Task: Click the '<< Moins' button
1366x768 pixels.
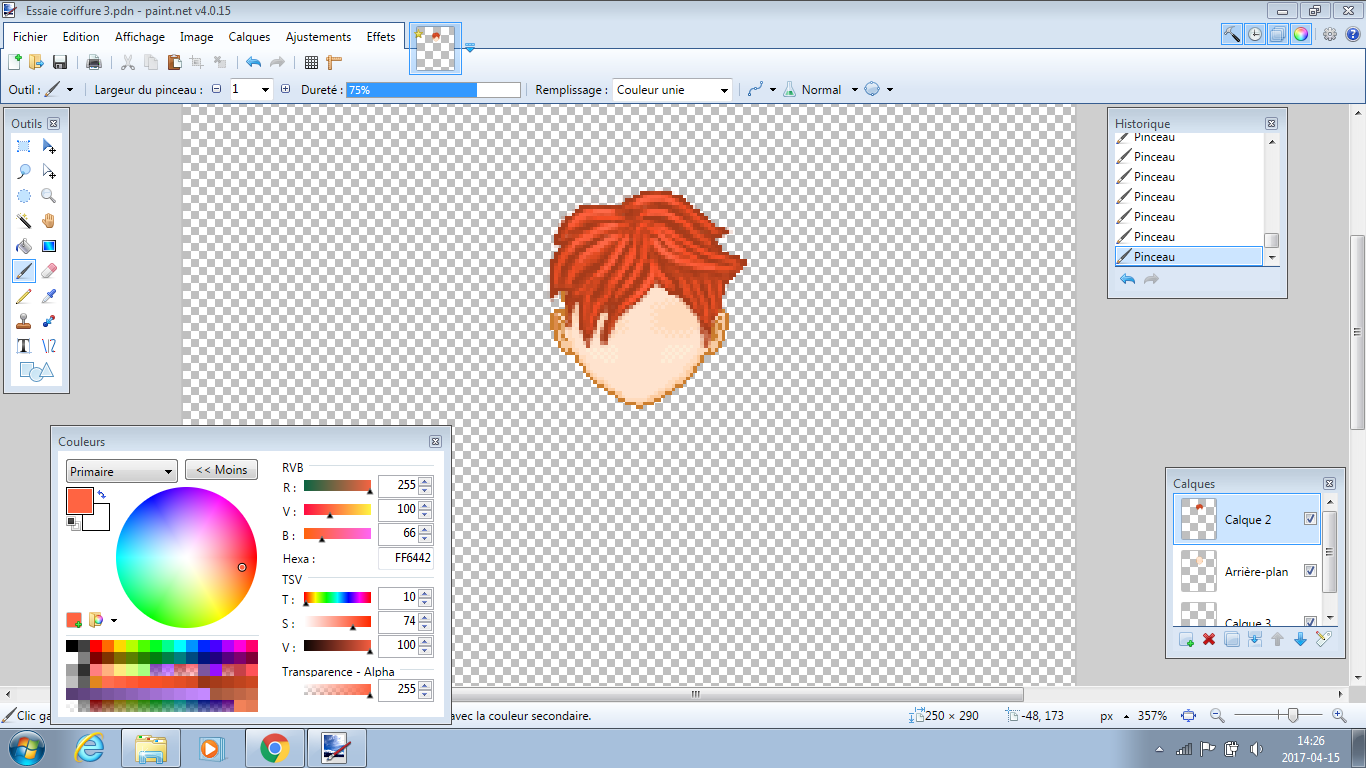Action: pyautogui.click(x=221, y=470)
